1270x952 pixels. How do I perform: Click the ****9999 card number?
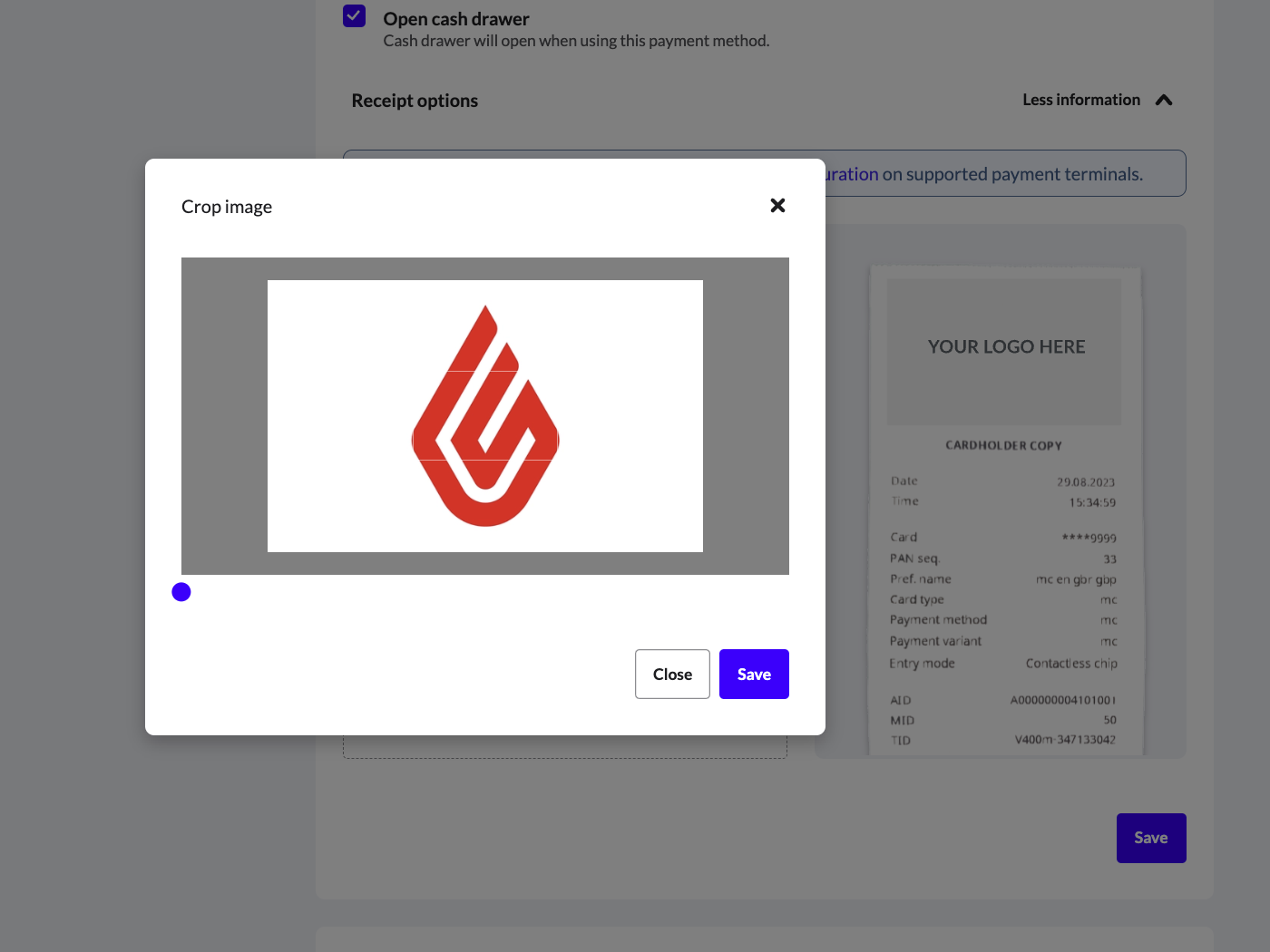1089,538
